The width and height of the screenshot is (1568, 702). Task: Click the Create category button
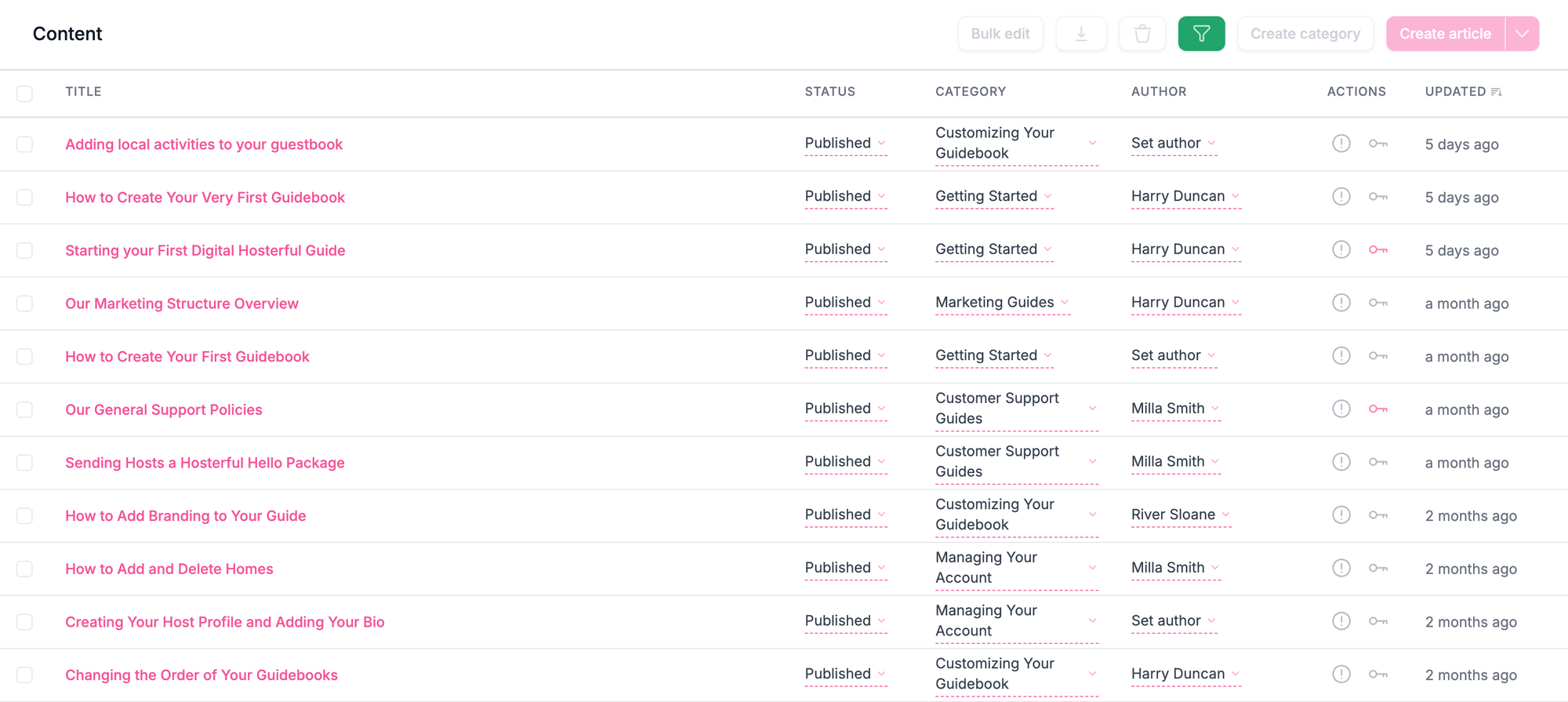[1305, 34]
